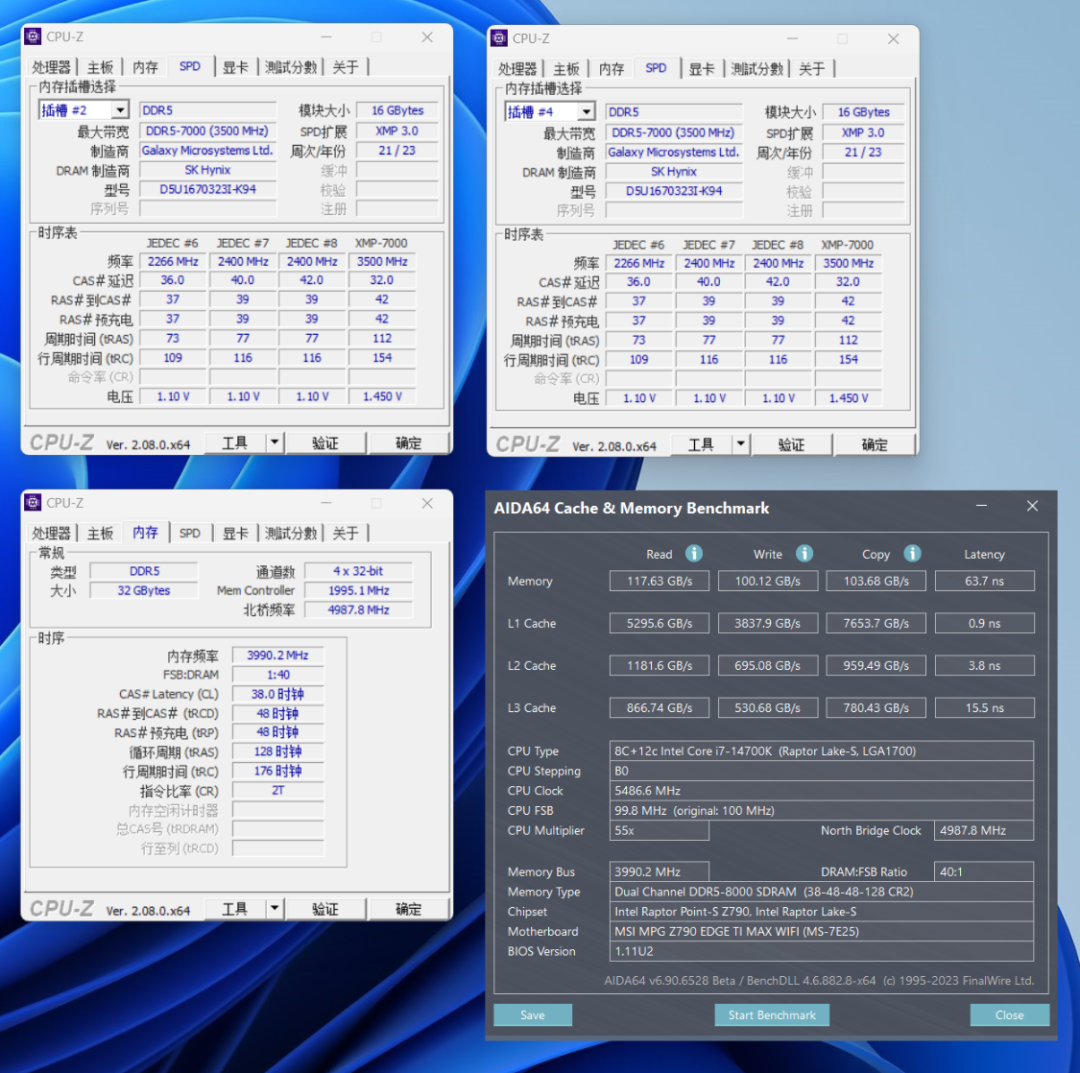The image size is (1080, 1073).
Task: Switch to 处理器 tab in slot #2 window
Action: (x=51, y=67)
